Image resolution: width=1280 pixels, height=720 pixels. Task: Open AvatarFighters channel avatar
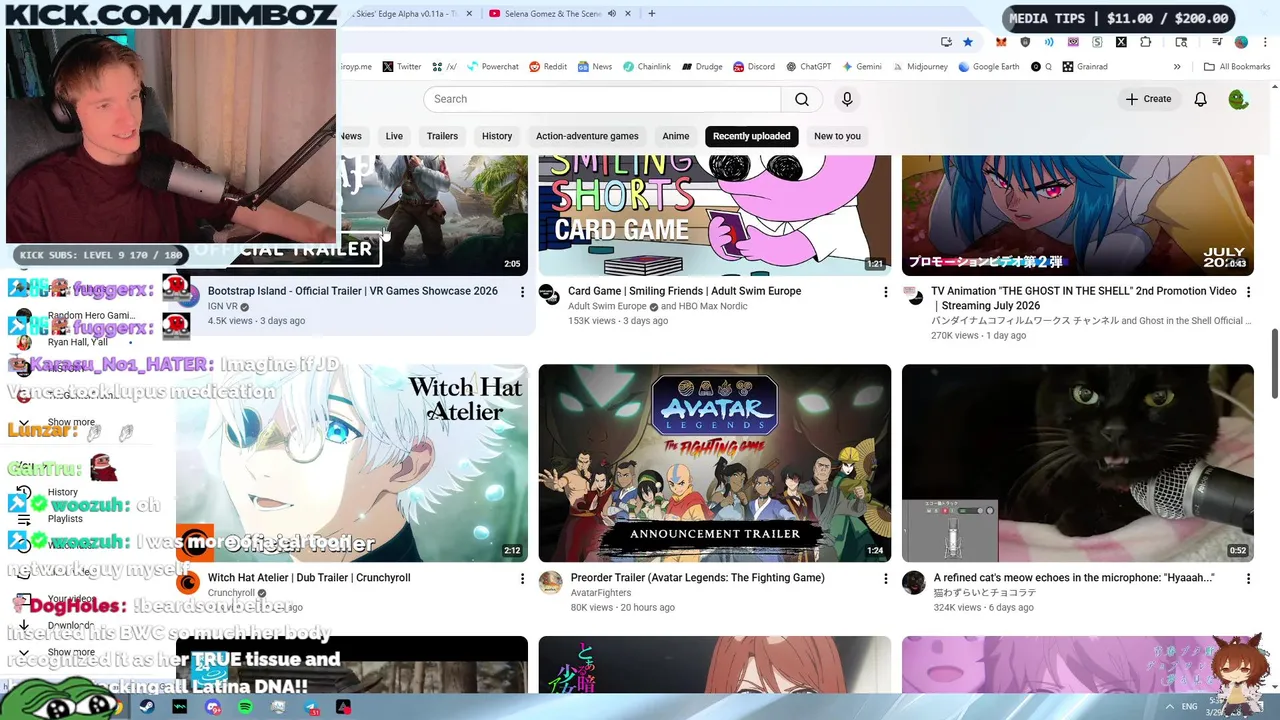point(550,582)
